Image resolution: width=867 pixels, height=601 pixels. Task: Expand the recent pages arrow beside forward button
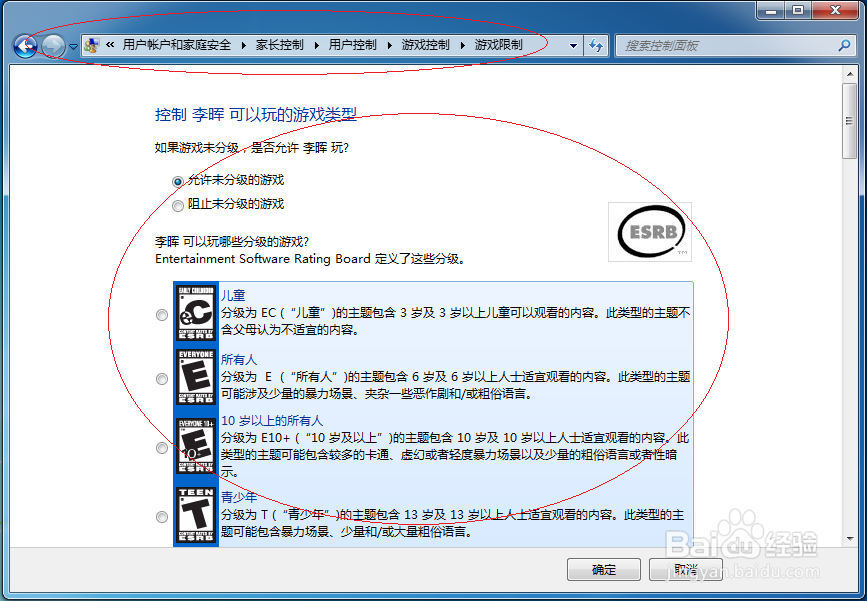[73, 45]
